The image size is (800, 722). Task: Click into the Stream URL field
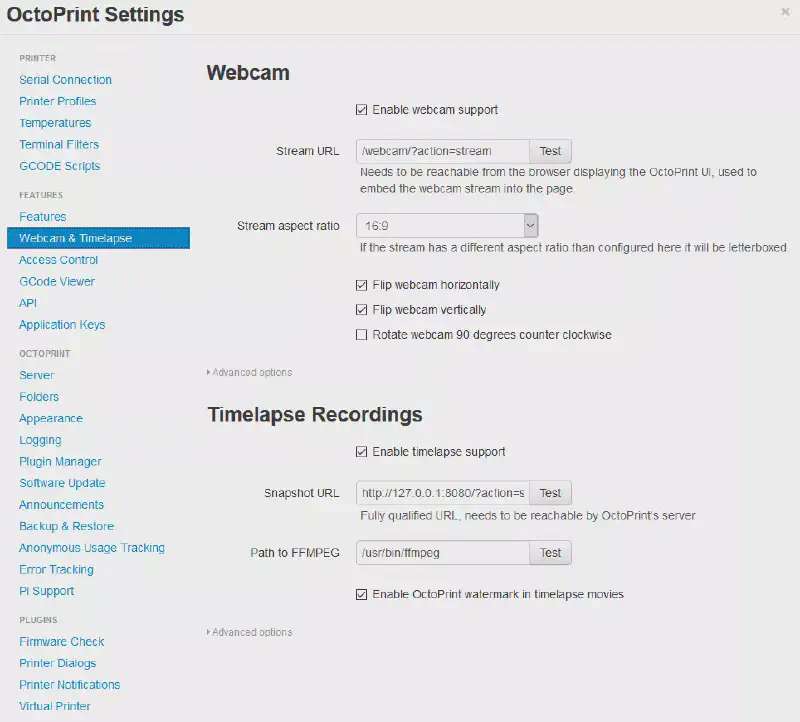(442, 152)
